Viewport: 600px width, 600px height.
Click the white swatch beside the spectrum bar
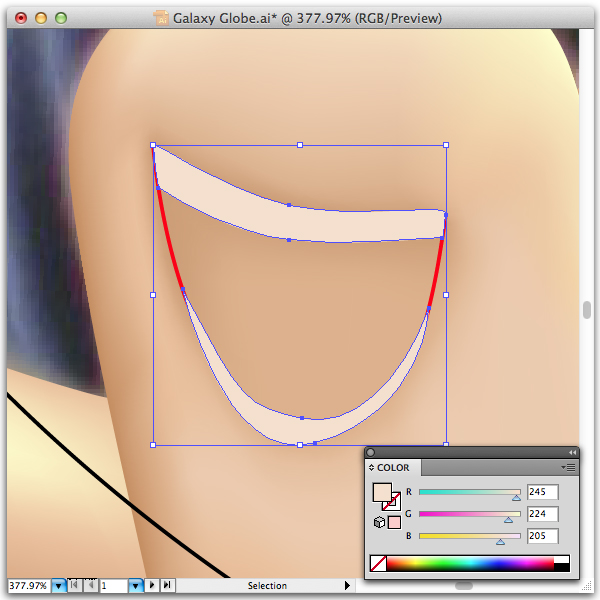(x=562, y=559)
